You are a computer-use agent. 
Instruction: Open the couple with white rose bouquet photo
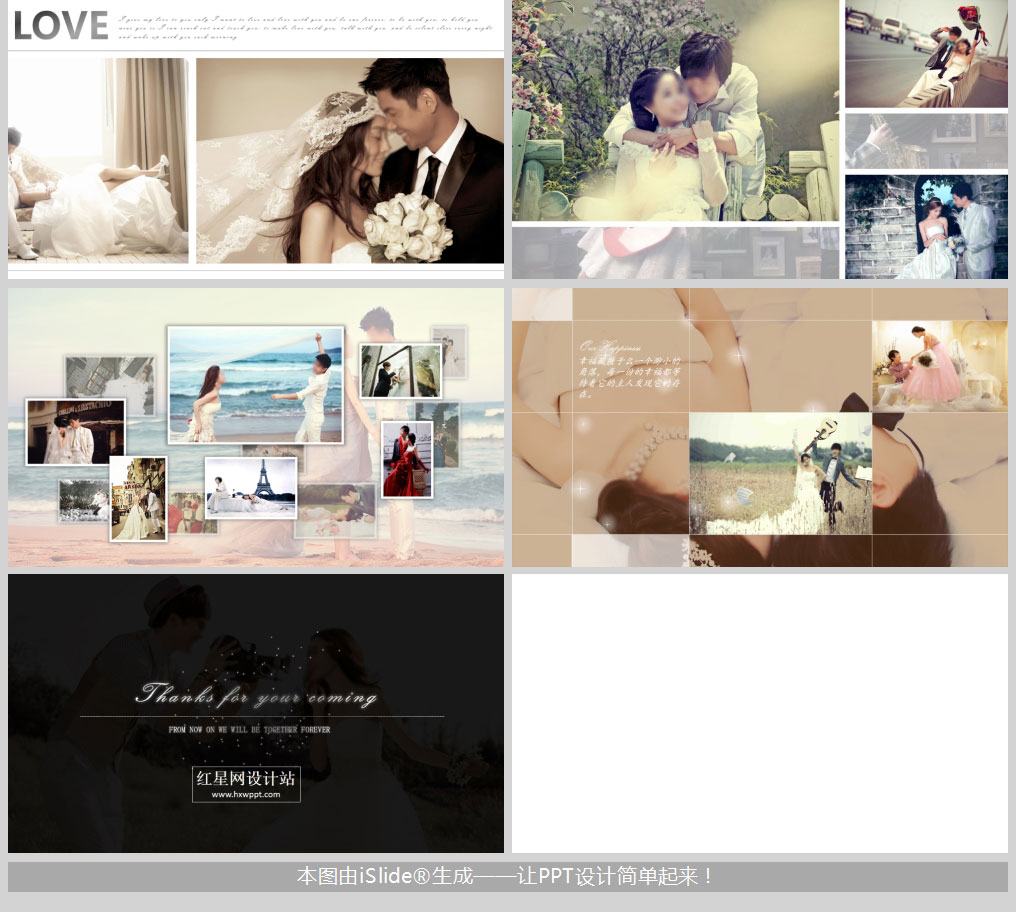point(350,160)
